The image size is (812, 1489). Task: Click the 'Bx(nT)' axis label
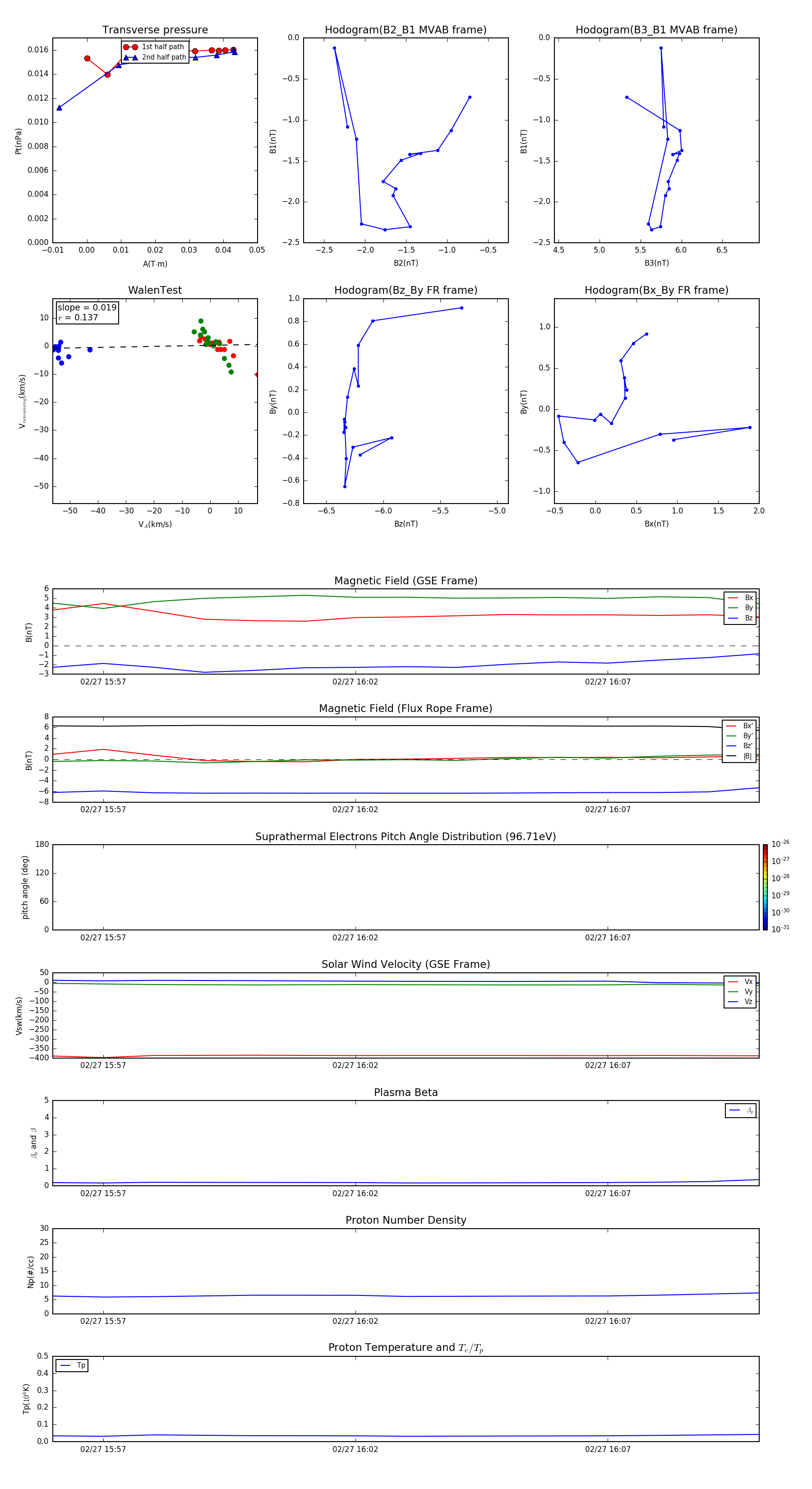pyautogui.click(x=656, y=524)
